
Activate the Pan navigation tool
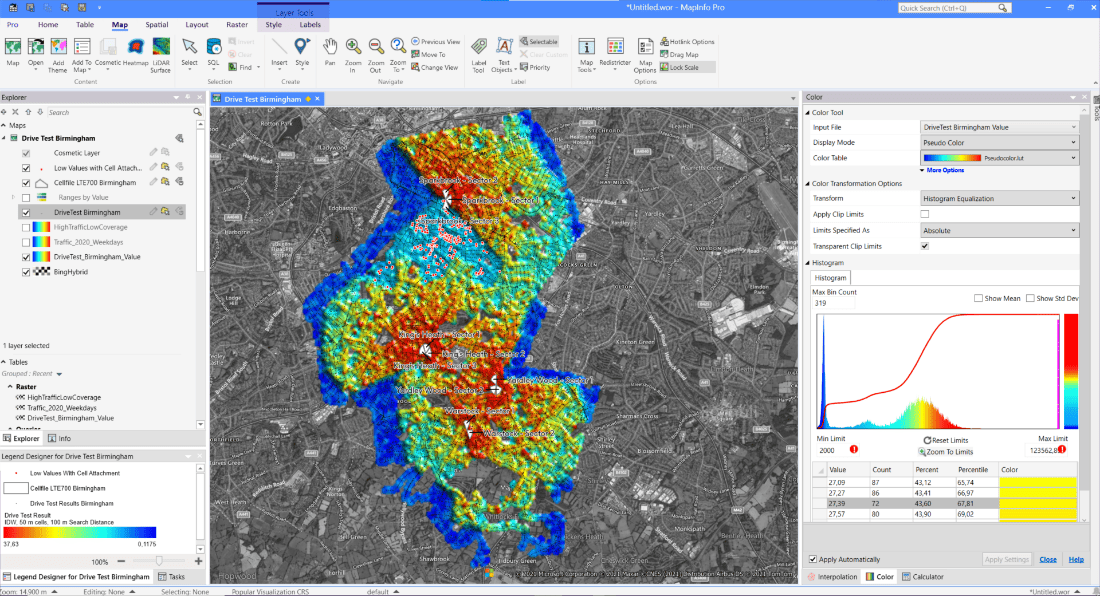[x=331, y=48]
